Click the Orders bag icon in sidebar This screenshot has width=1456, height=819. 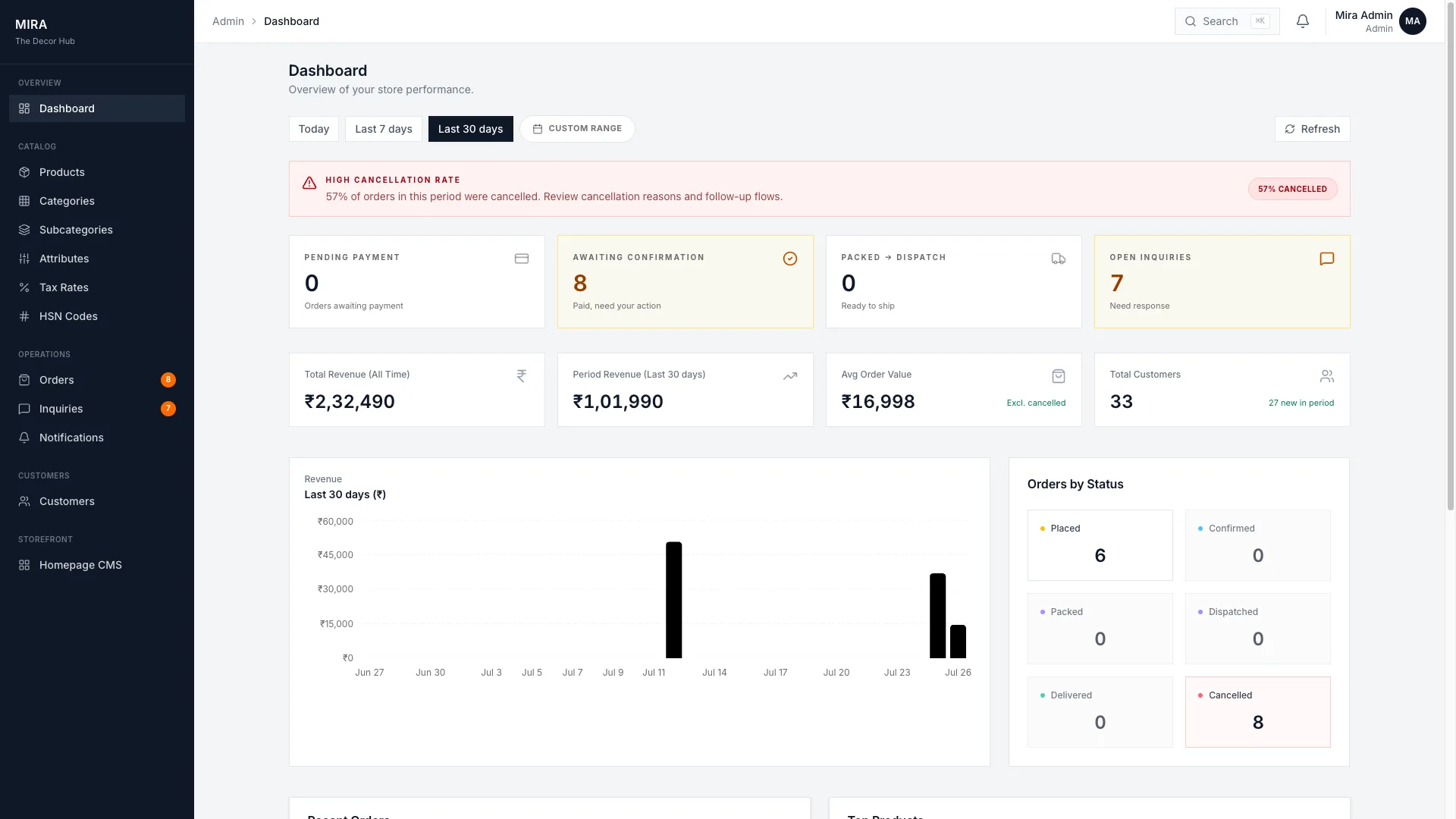tap(24, 380)
